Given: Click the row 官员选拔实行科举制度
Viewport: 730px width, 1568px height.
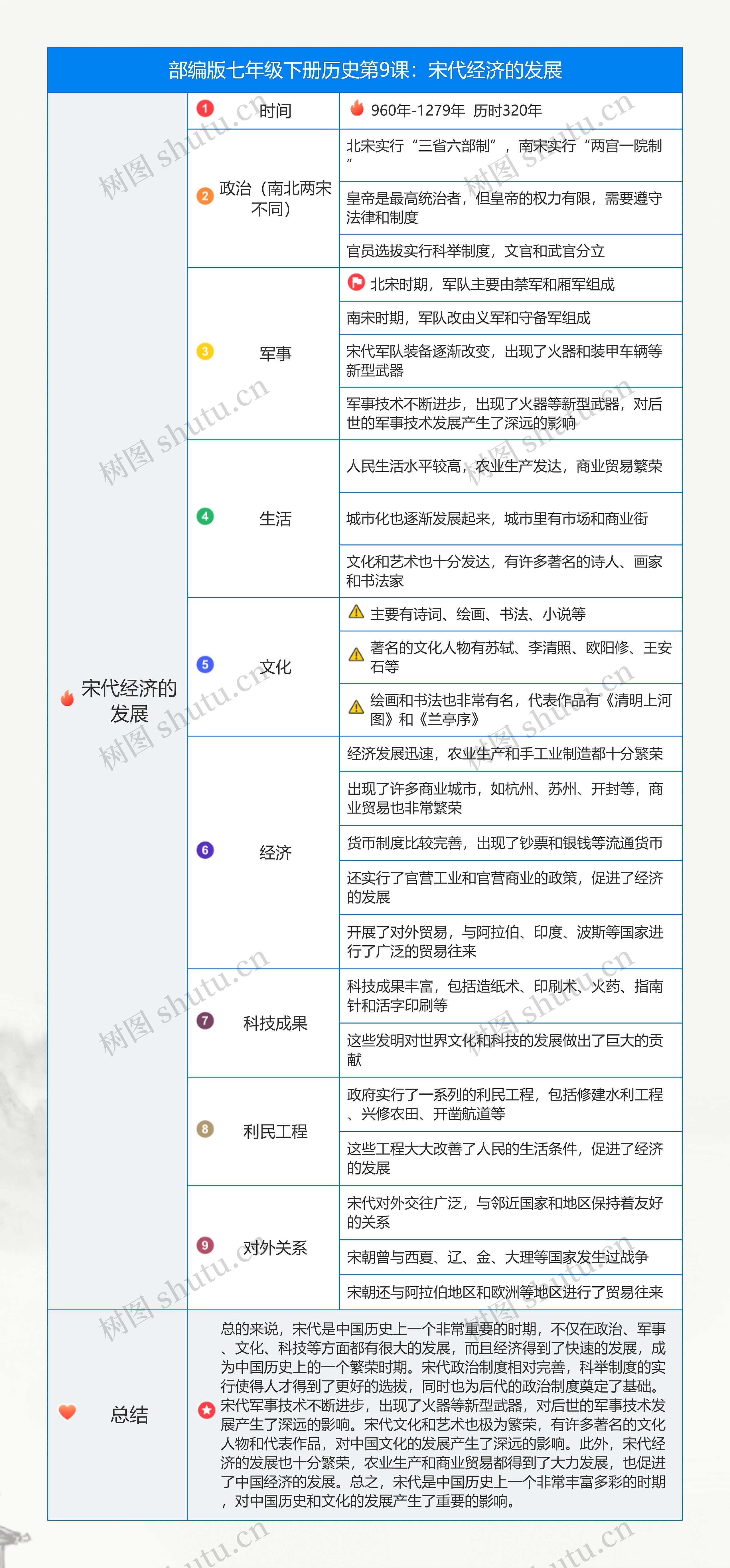Looking at the screenshot, I should [x=510, y=251].
